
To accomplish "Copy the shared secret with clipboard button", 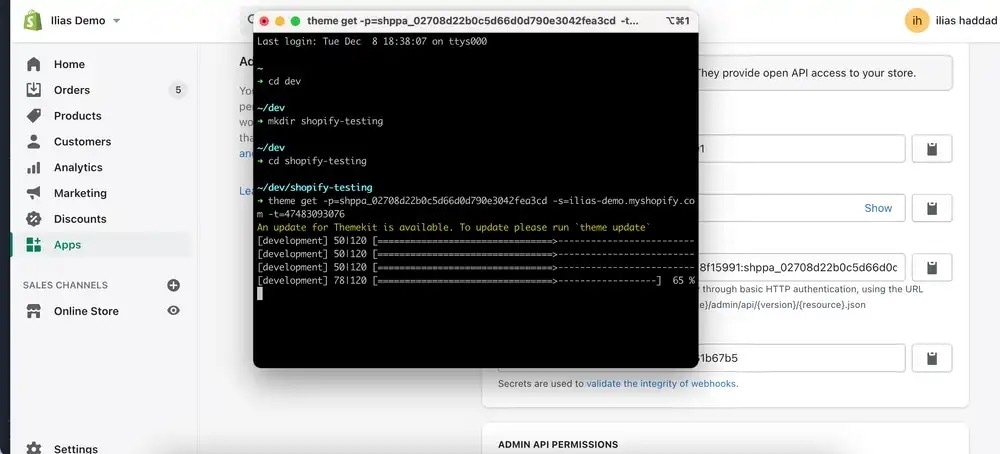I will pyautogui.click(x=931, y=358).
